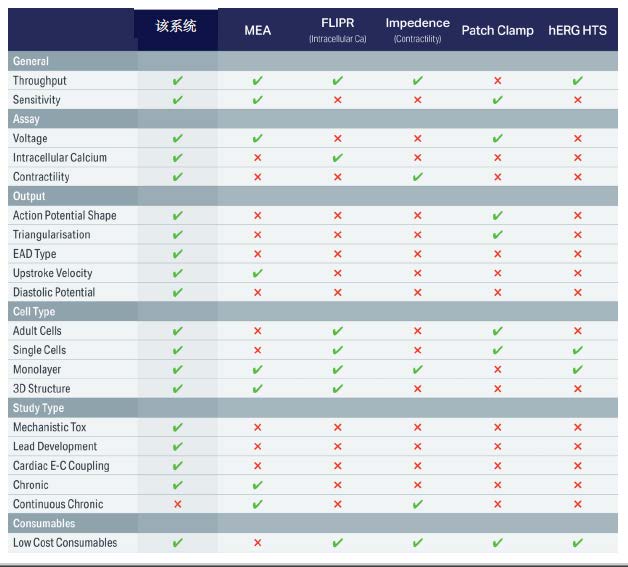Click the FLIPR Intracellular Calcium checkmark
Viewport: 628px width, 567px height.
(337, 158)
